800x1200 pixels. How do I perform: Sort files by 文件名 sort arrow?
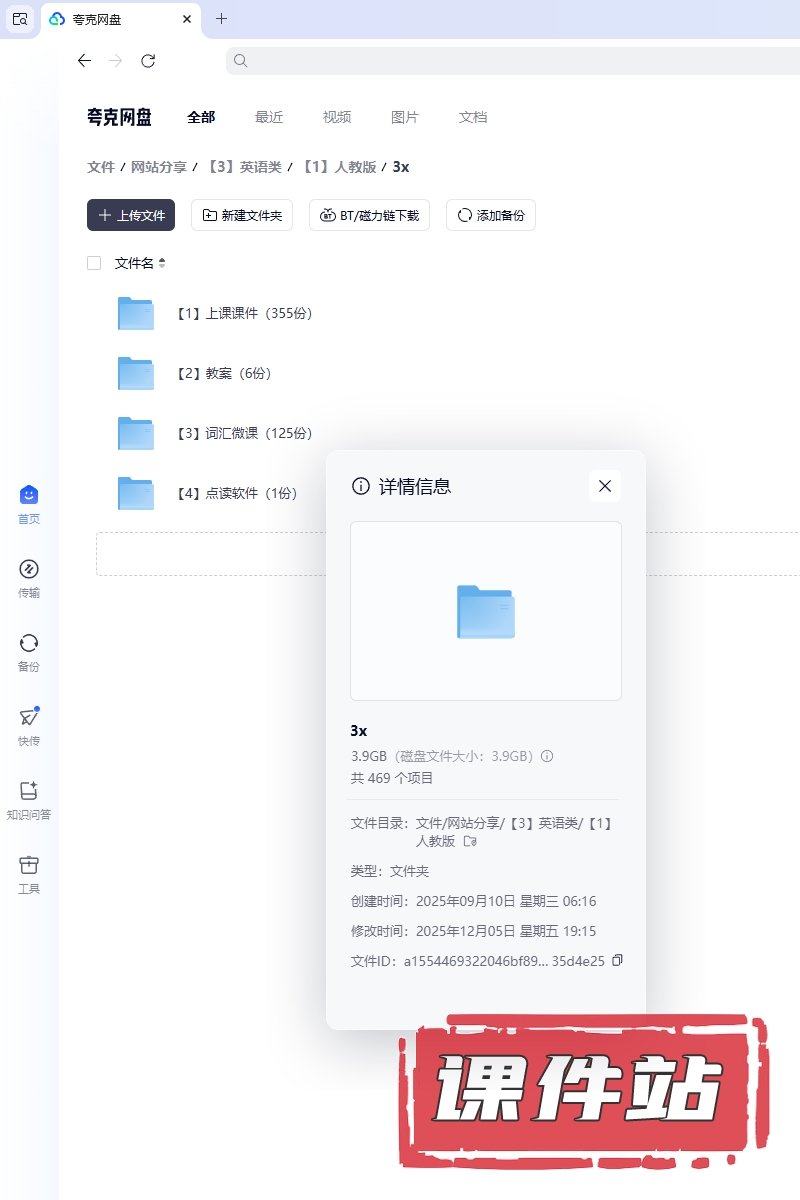162,263
